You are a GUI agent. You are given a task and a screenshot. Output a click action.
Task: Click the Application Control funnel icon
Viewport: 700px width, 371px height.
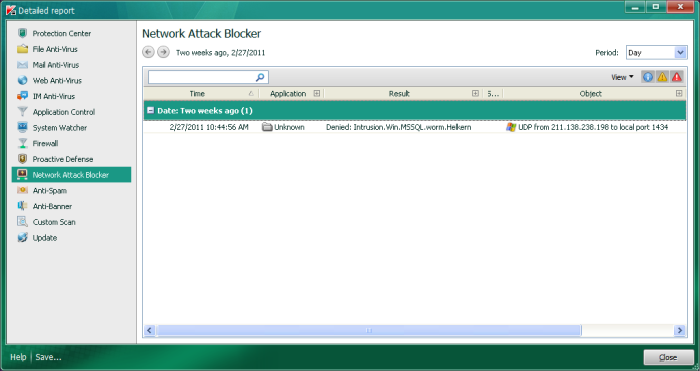(x=22, y=112)
